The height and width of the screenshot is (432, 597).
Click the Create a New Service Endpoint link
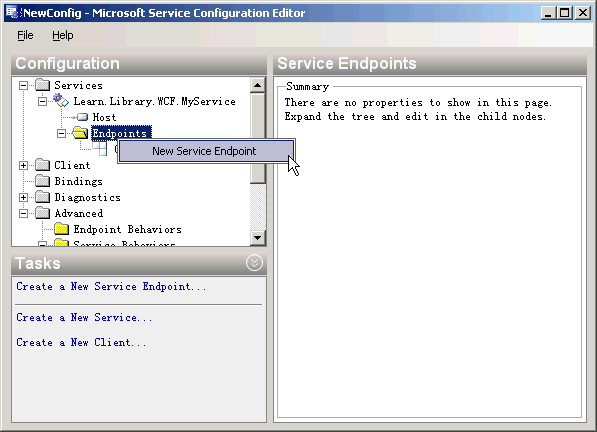(111, 287)
